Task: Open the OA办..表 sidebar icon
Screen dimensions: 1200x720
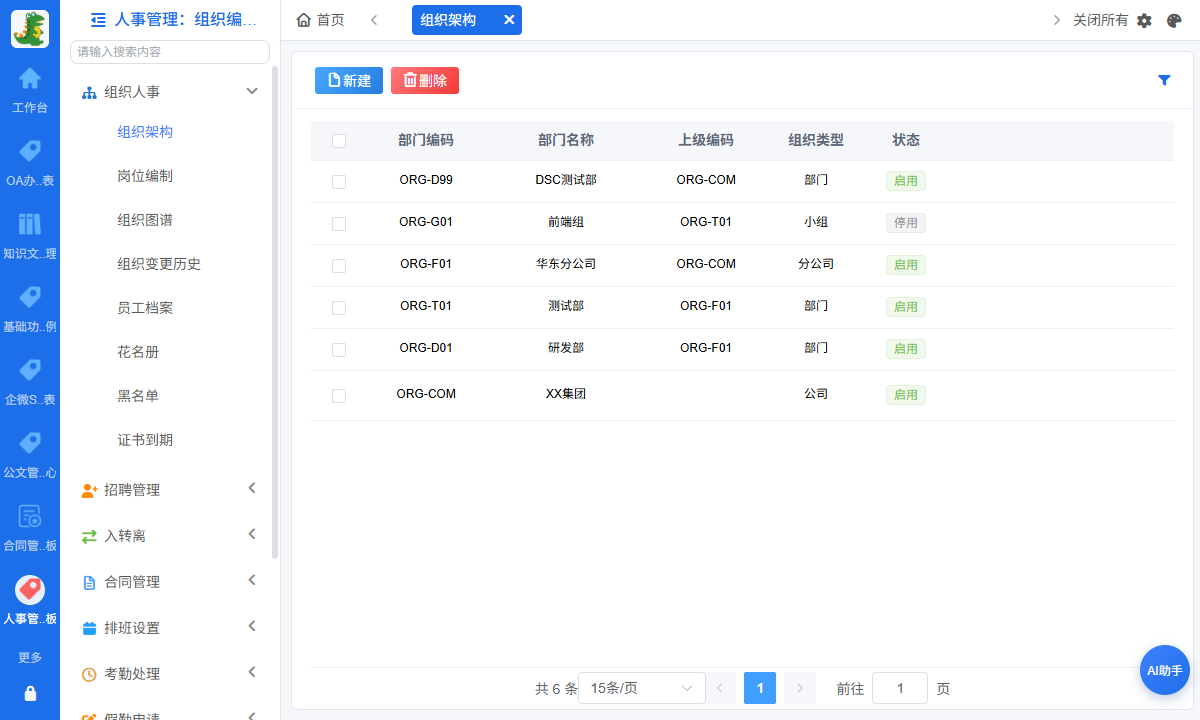Action: pos(30,151)
